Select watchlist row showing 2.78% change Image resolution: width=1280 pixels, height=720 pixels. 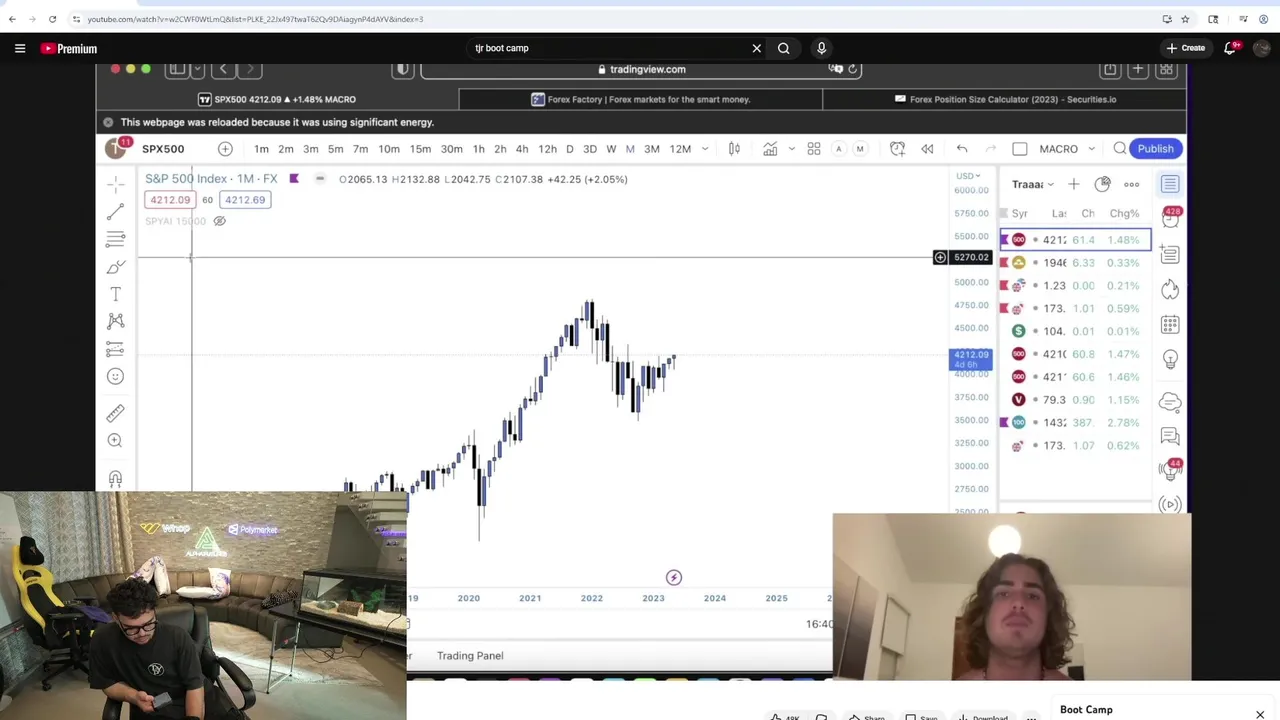pyautogui.click(x=1076, y=423)
